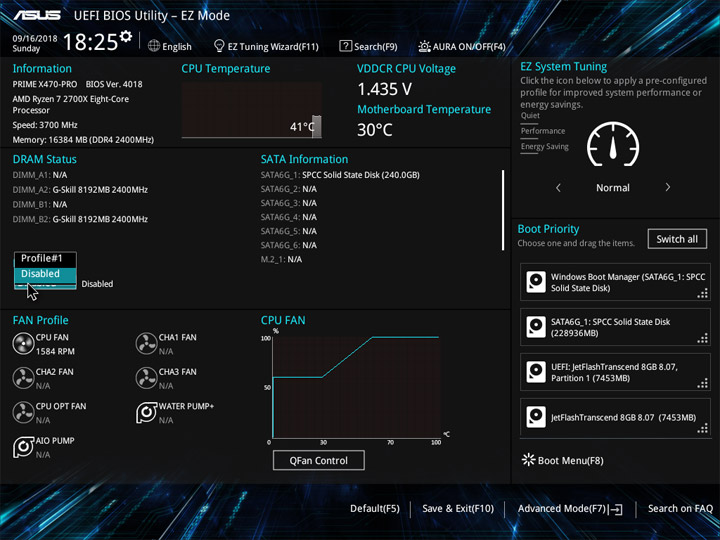Click SATA6G_1 (228936MB) boot entry drag handle

click(703, 338)
